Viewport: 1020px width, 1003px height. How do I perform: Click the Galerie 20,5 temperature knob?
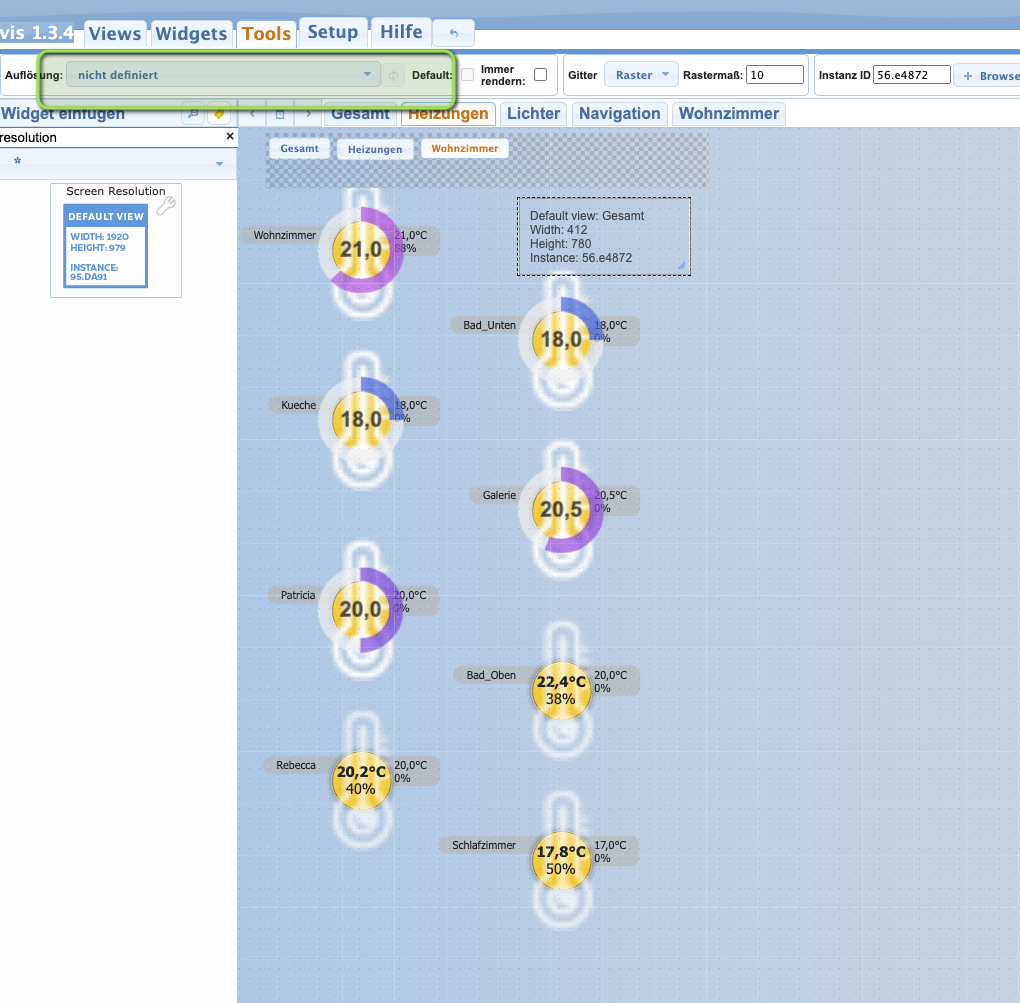click(x=561, y=509)
